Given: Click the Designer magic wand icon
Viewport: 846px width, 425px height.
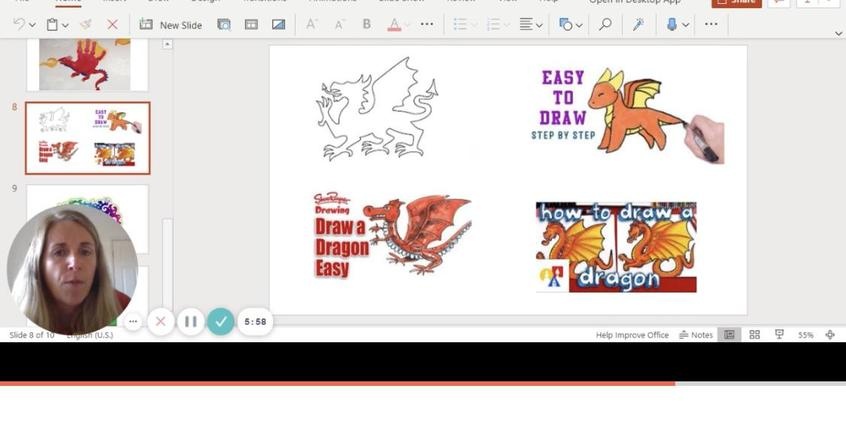Looking at the screenshot, I should [638, 24].
